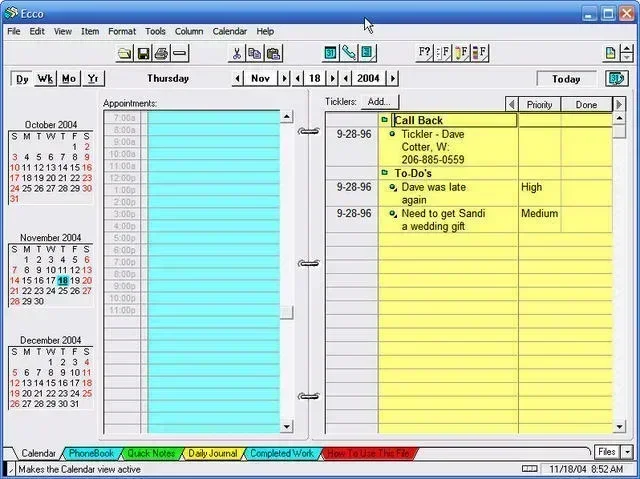Switch to the Daily Journal tab

tap(213, 453)
